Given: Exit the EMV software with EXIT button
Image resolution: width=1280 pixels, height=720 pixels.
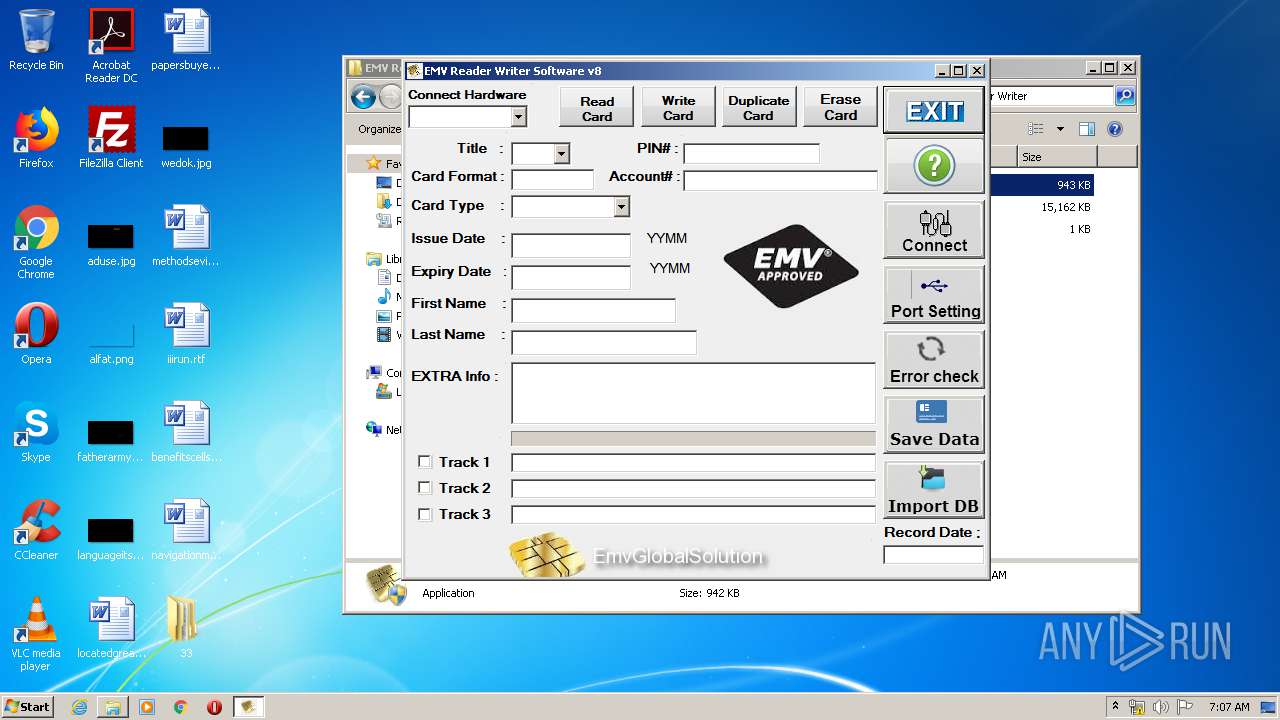Looking at the screenshot, I should (x=934, y=111).
